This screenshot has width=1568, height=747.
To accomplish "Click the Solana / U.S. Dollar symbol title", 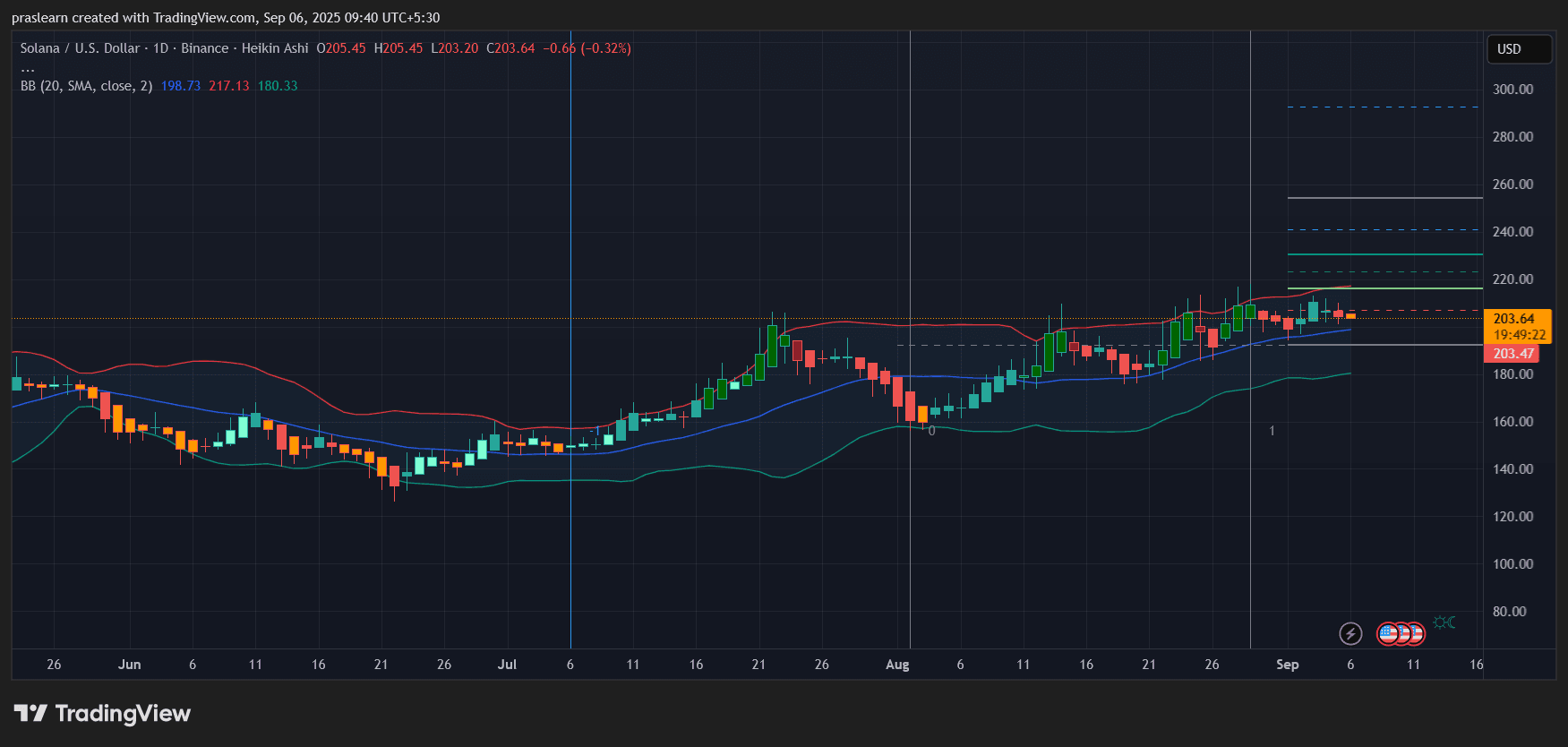I will [x=80, y=48].
